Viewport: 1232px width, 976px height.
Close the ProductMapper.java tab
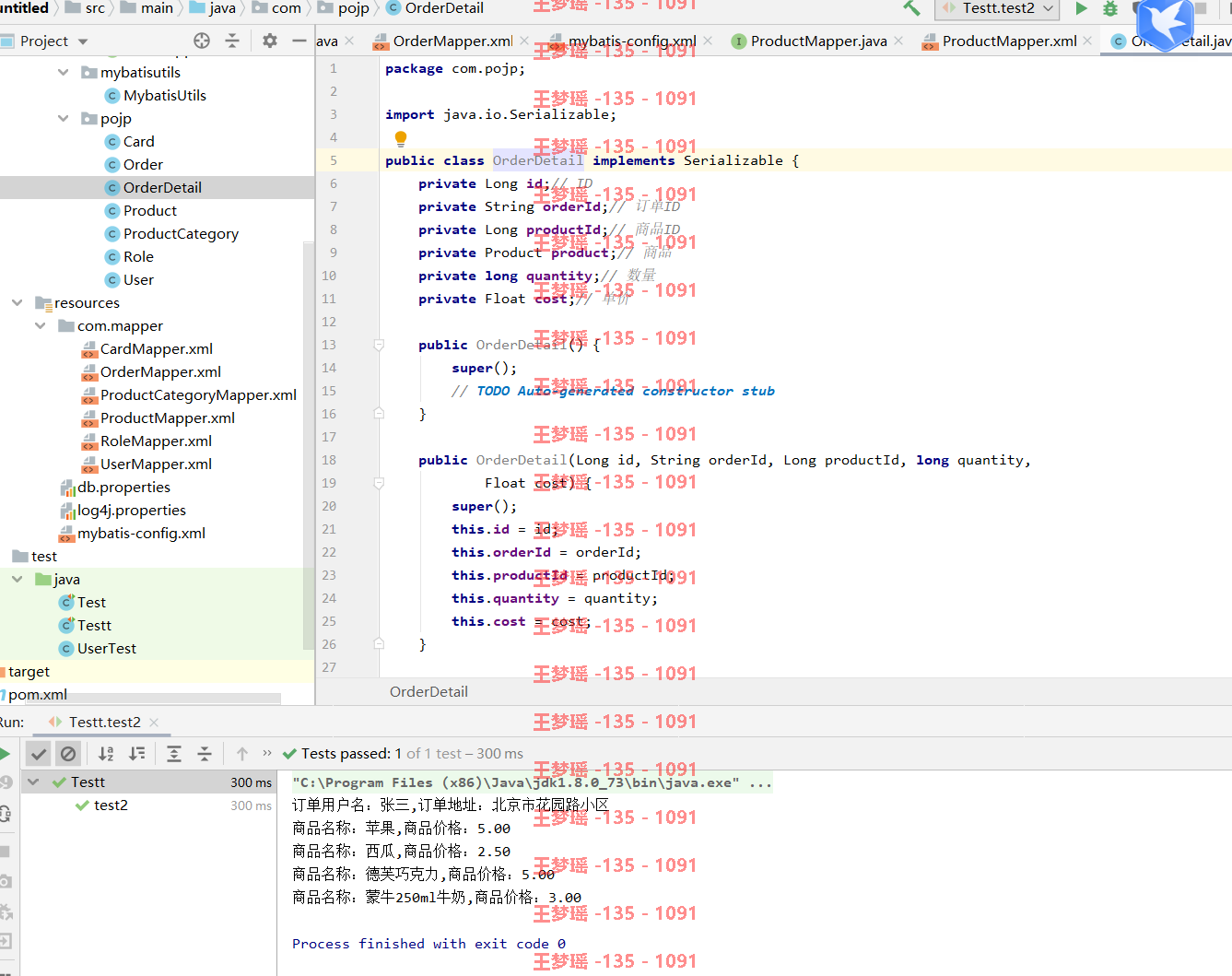pyautogui.click(x=898, y=41)
